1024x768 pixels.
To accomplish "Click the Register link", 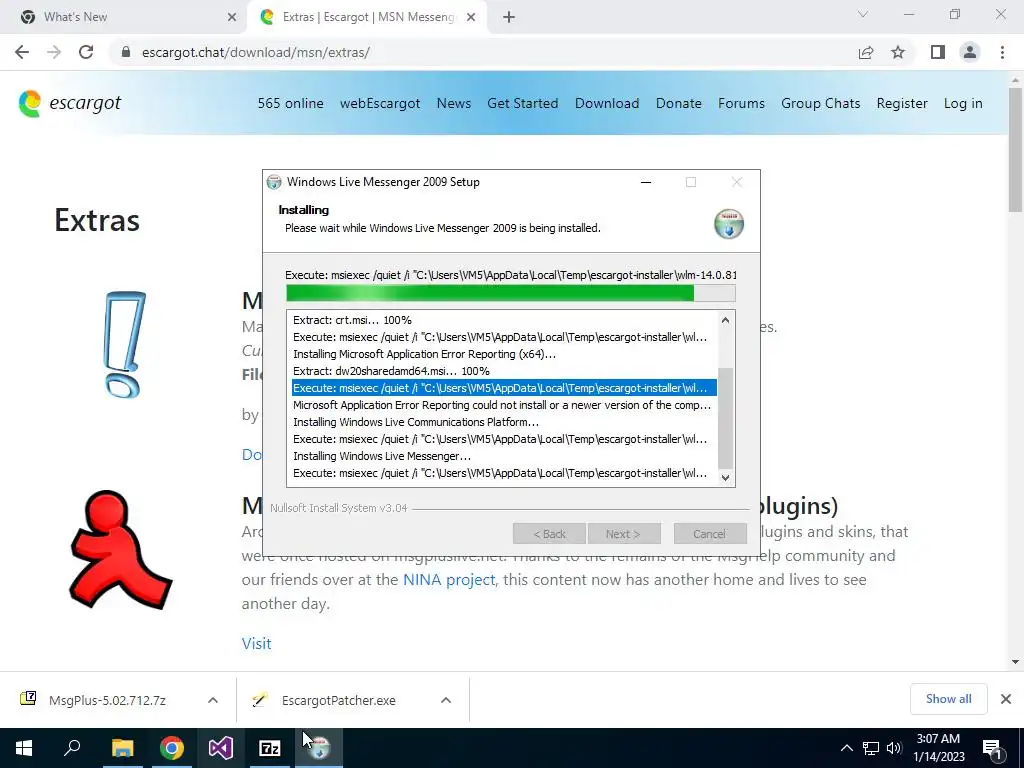I will (902, 103).
